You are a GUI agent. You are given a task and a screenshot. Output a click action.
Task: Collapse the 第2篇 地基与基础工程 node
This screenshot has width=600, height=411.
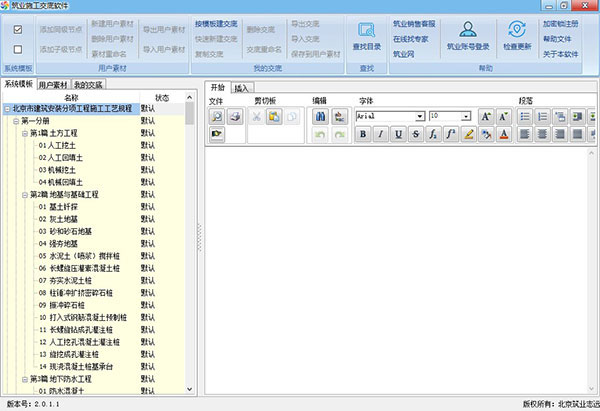click(x=25, y=194)
